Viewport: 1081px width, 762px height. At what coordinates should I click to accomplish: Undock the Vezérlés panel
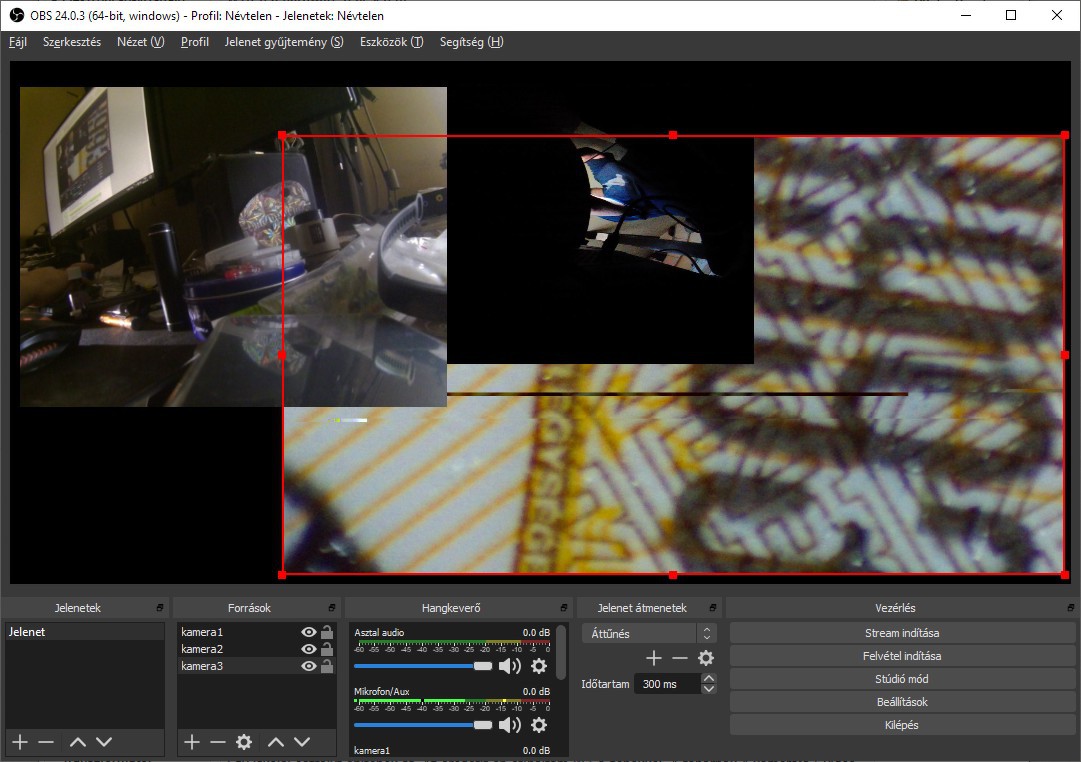tap(1071, 608)
